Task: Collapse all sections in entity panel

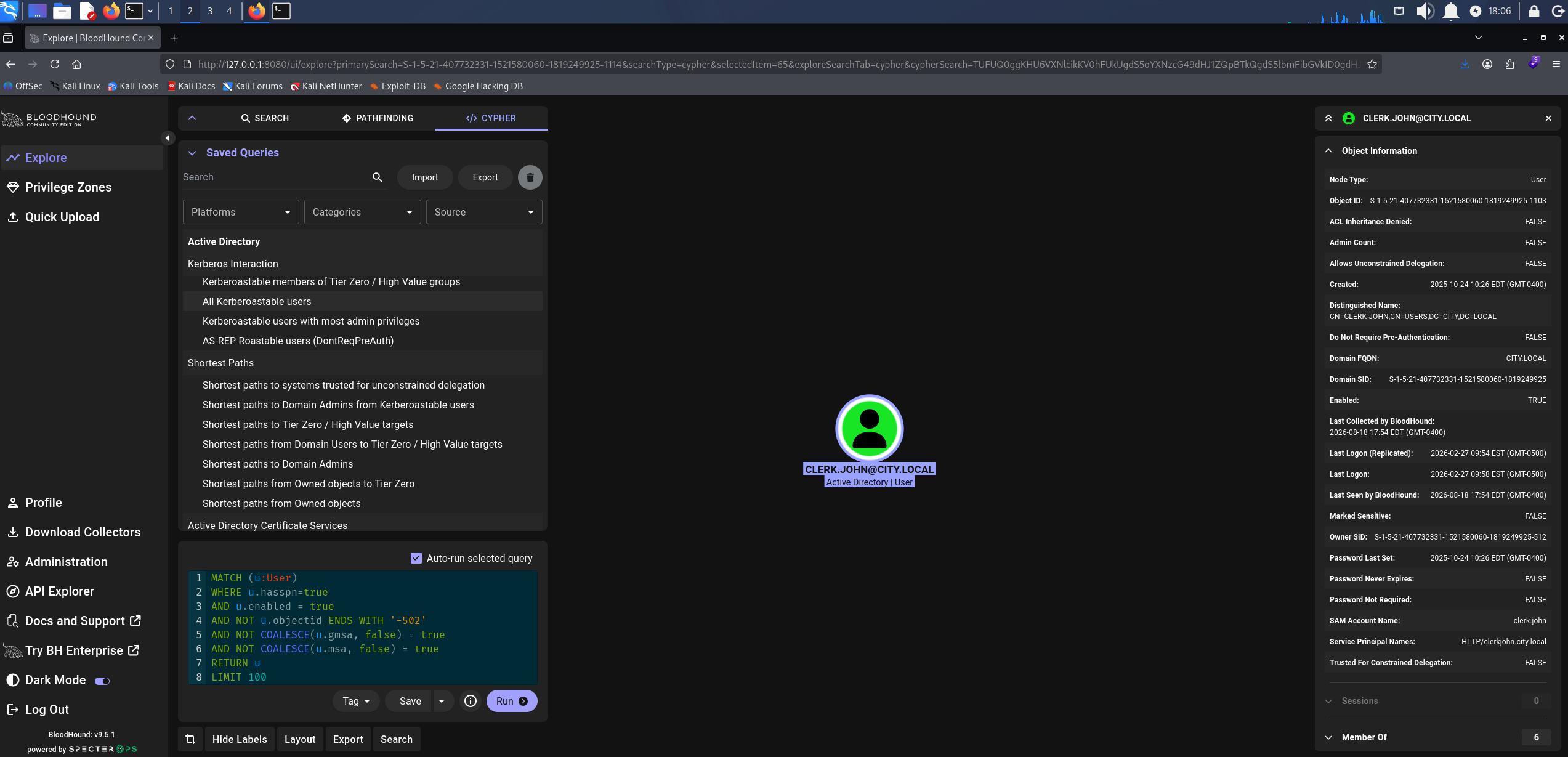Action: pos(1328,118)
